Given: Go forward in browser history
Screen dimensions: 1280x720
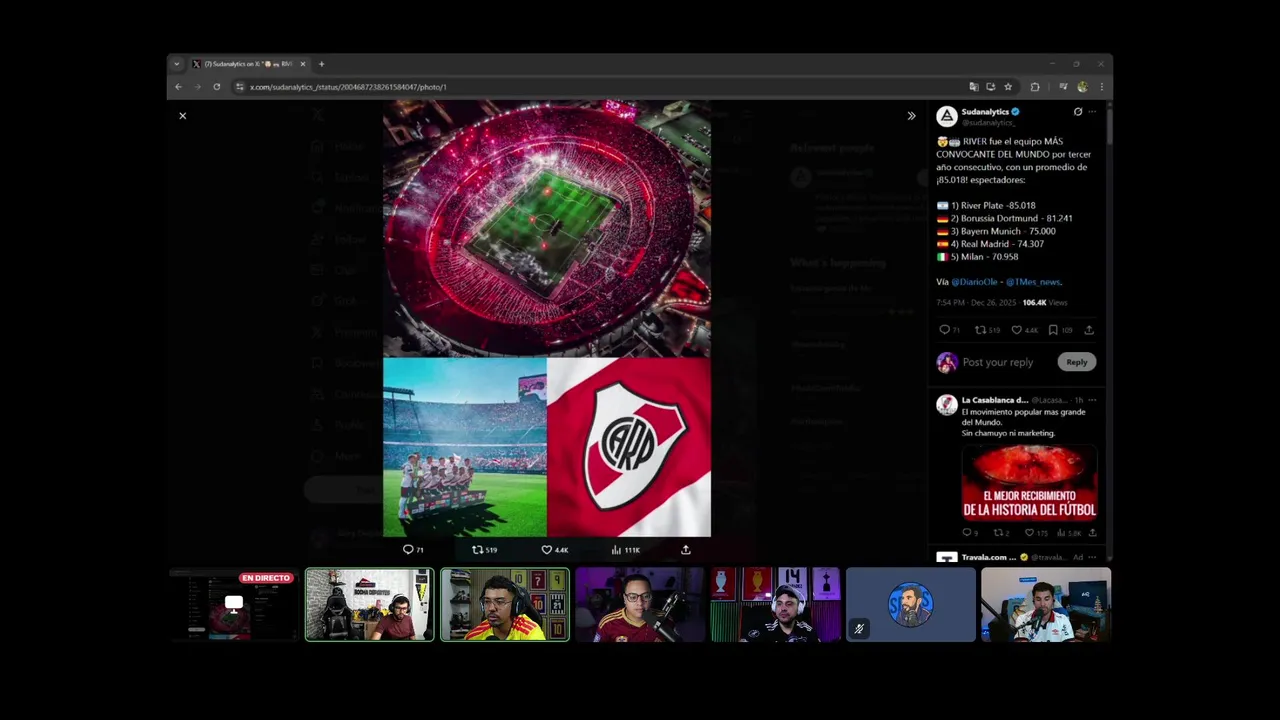Looking at the screenshot, I should click(197, 87).
